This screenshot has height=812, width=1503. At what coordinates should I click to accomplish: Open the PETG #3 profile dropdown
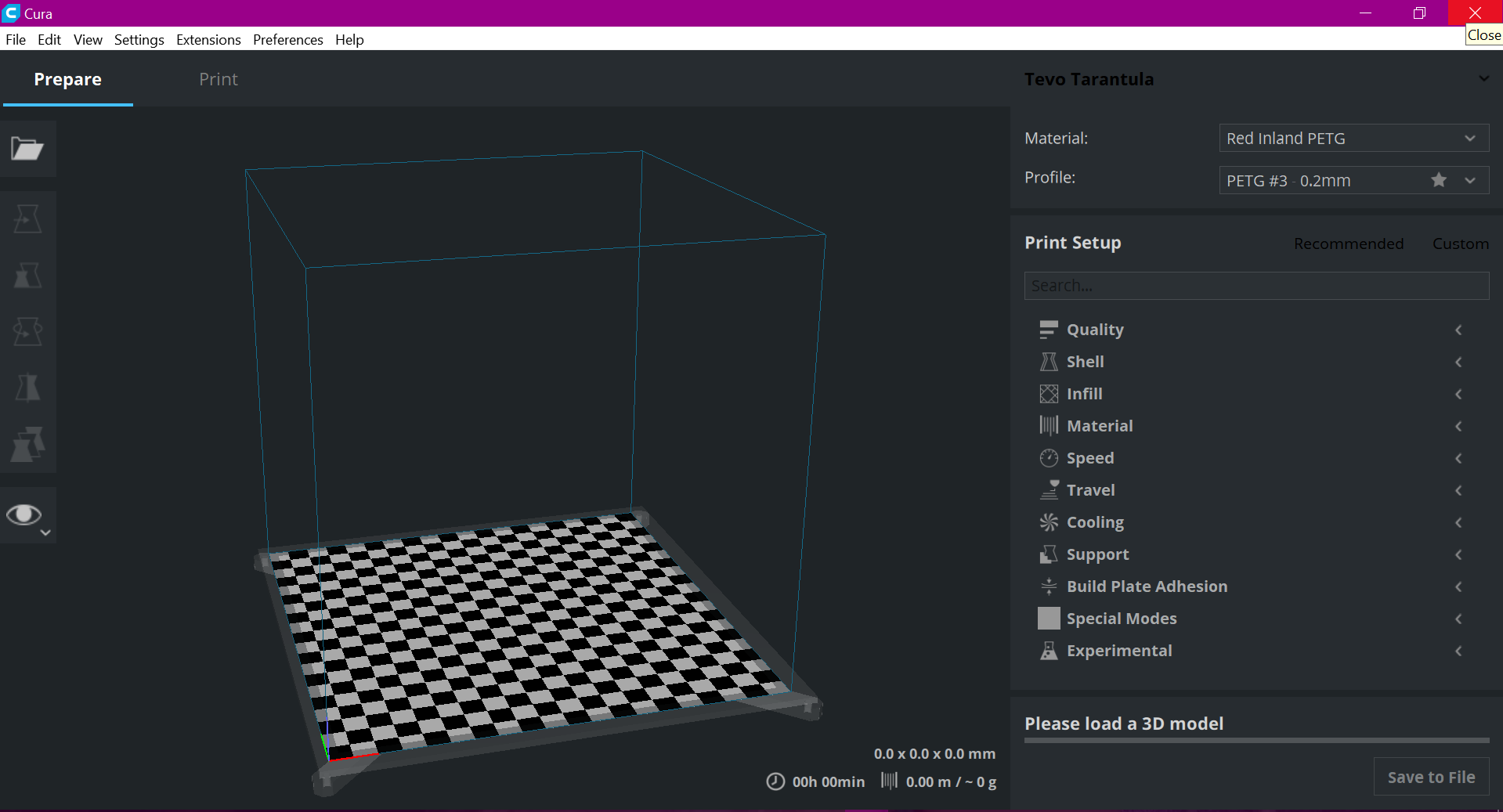[1353, 180]
